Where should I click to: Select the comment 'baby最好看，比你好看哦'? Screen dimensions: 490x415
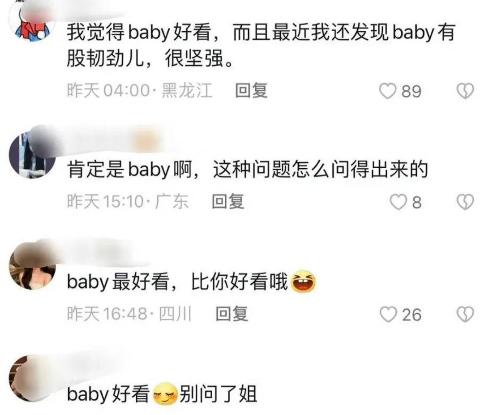(x=191, y=282)
